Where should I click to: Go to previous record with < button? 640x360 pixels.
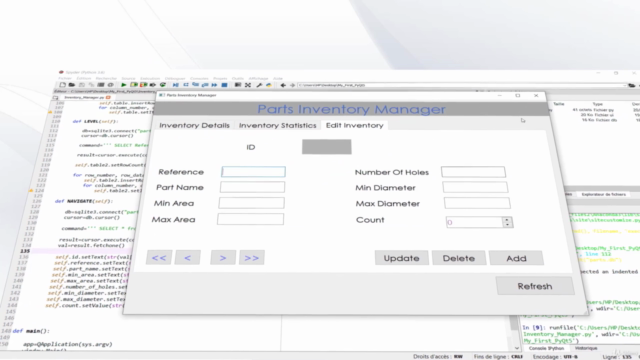pyautogui.click(x=187, y=258)
